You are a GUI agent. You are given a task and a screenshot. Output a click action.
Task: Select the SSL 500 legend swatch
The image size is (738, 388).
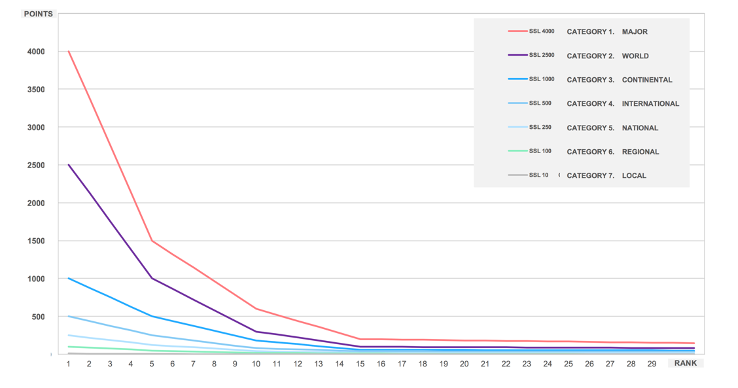pos(518,103)
